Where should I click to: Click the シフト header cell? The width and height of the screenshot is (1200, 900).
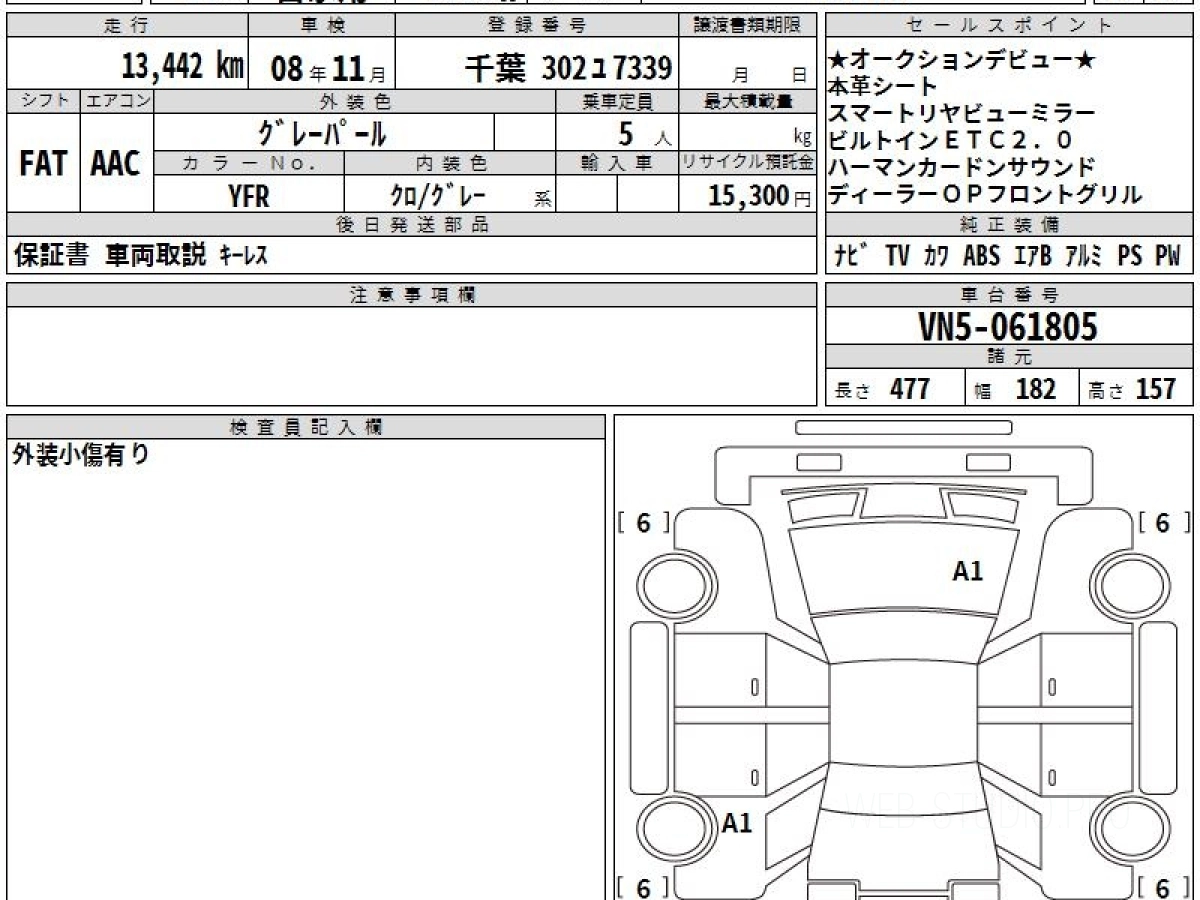click(x=43, y=101)
